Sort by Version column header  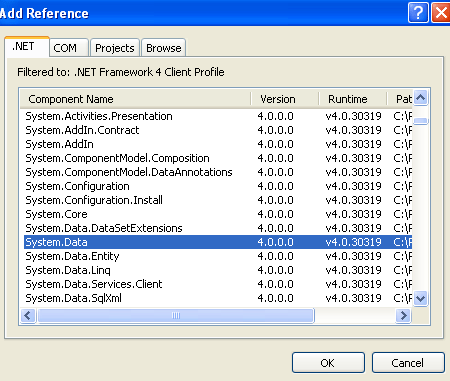click(x=285, y=99)
